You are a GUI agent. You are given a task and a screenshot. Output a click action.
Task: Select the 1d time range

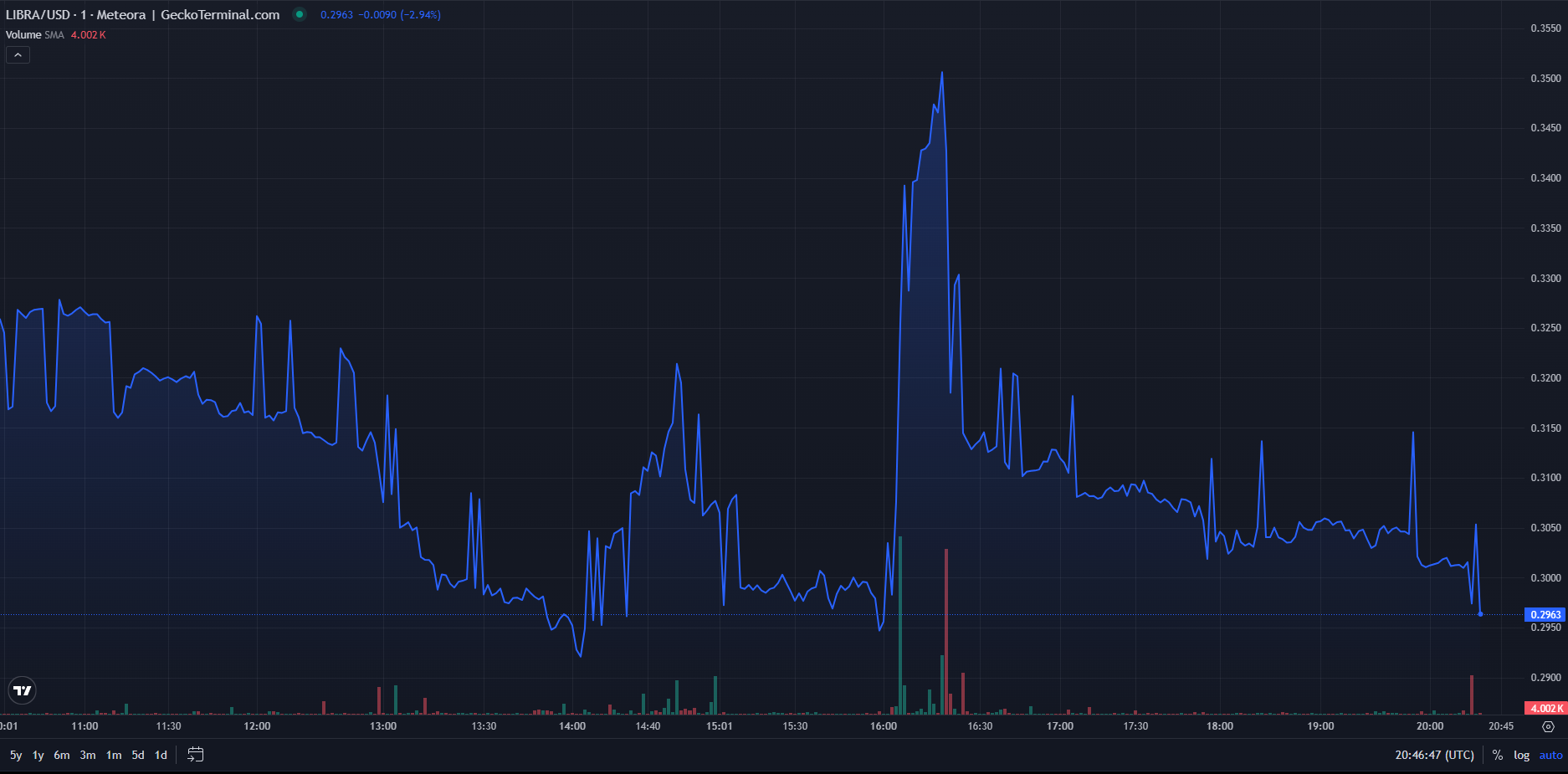tap(161, 755)
